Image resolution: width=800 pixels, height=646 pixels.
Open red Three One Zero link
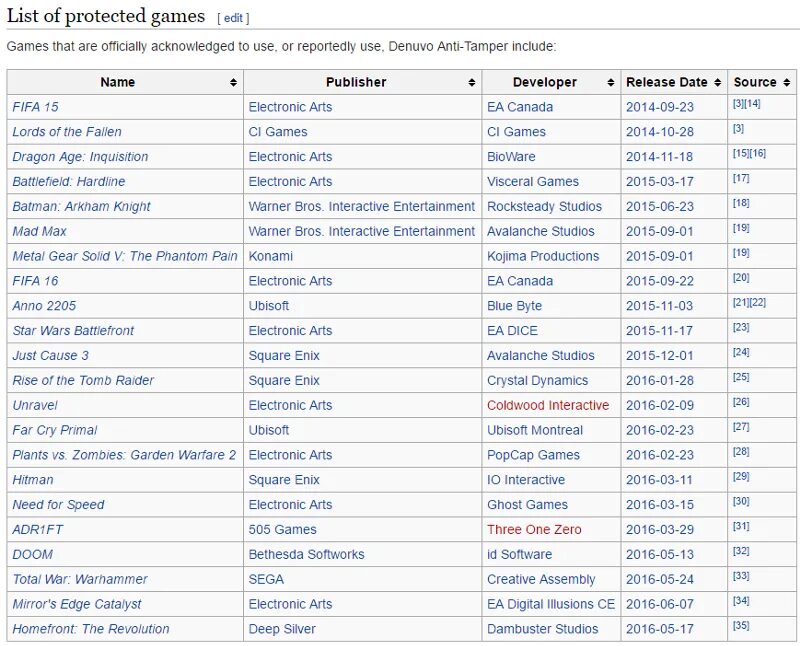[x=534, y=530]
